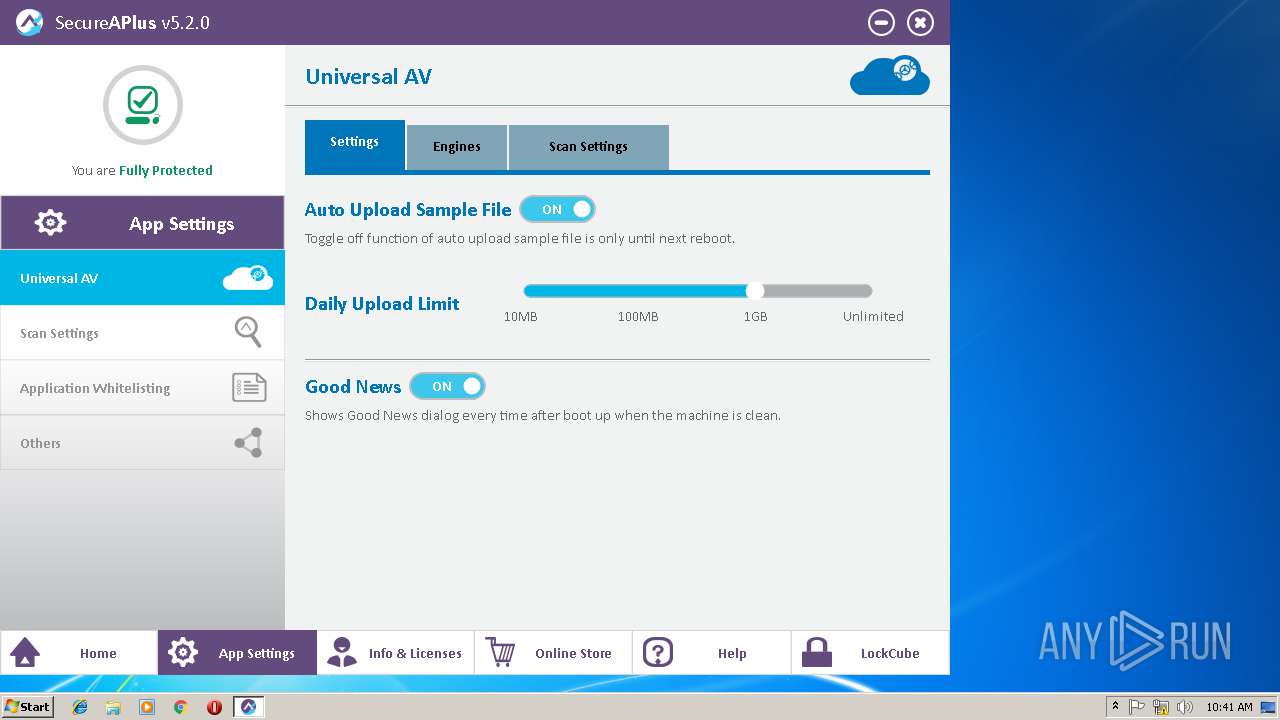This screenshot has width=1280, height=720.
Task: Open Windows Explorer folder in taskbar
Action: pos(113,707)
